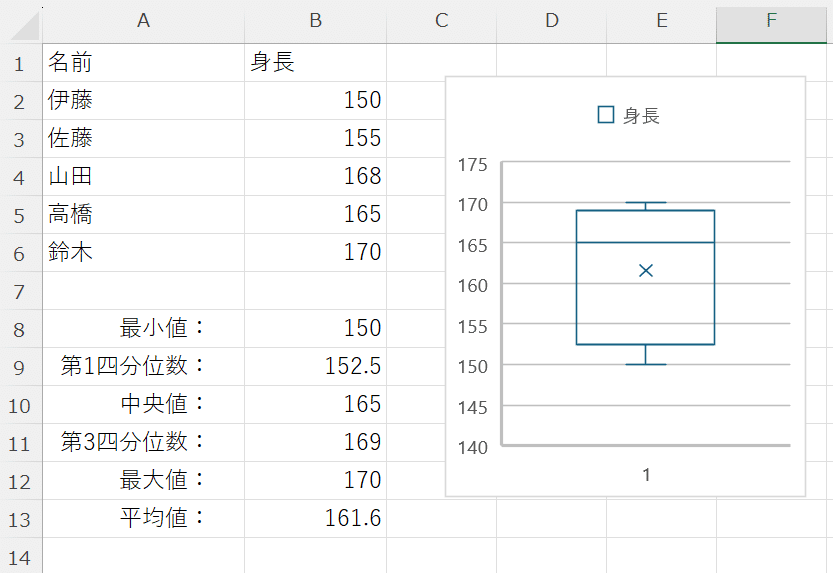Image resolution: width=833 pixels, height=573 pixels.
Task: Select the 平均値： label cell
Action: 143,518
